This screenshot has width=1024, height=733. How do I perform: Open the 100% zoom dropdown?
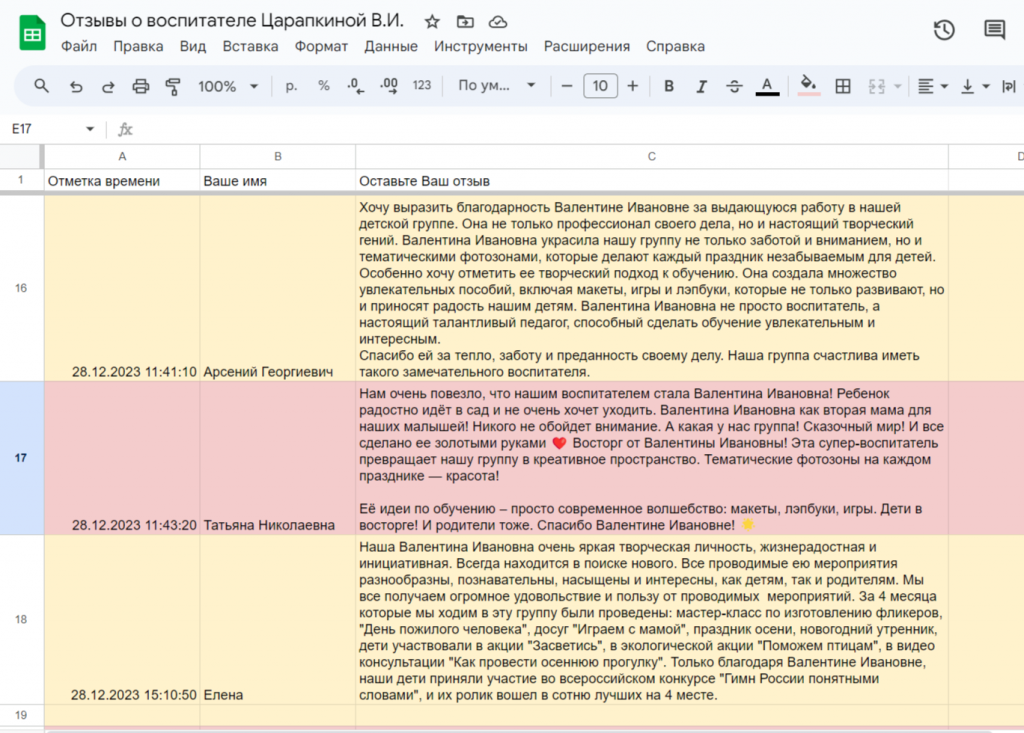(227, 86)
